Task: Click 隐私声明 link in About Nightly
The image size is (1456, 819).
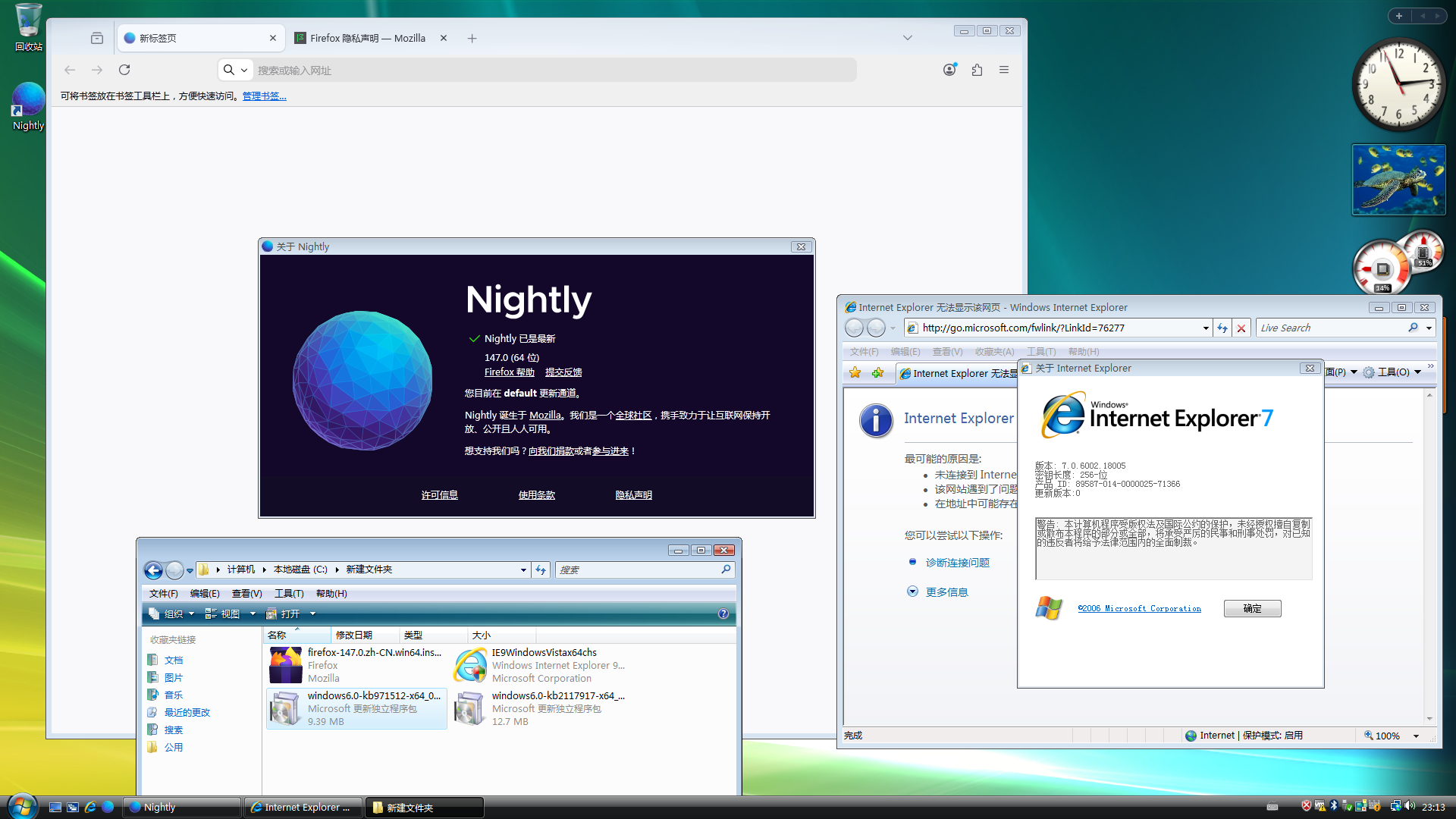Action: pos(633,494)
